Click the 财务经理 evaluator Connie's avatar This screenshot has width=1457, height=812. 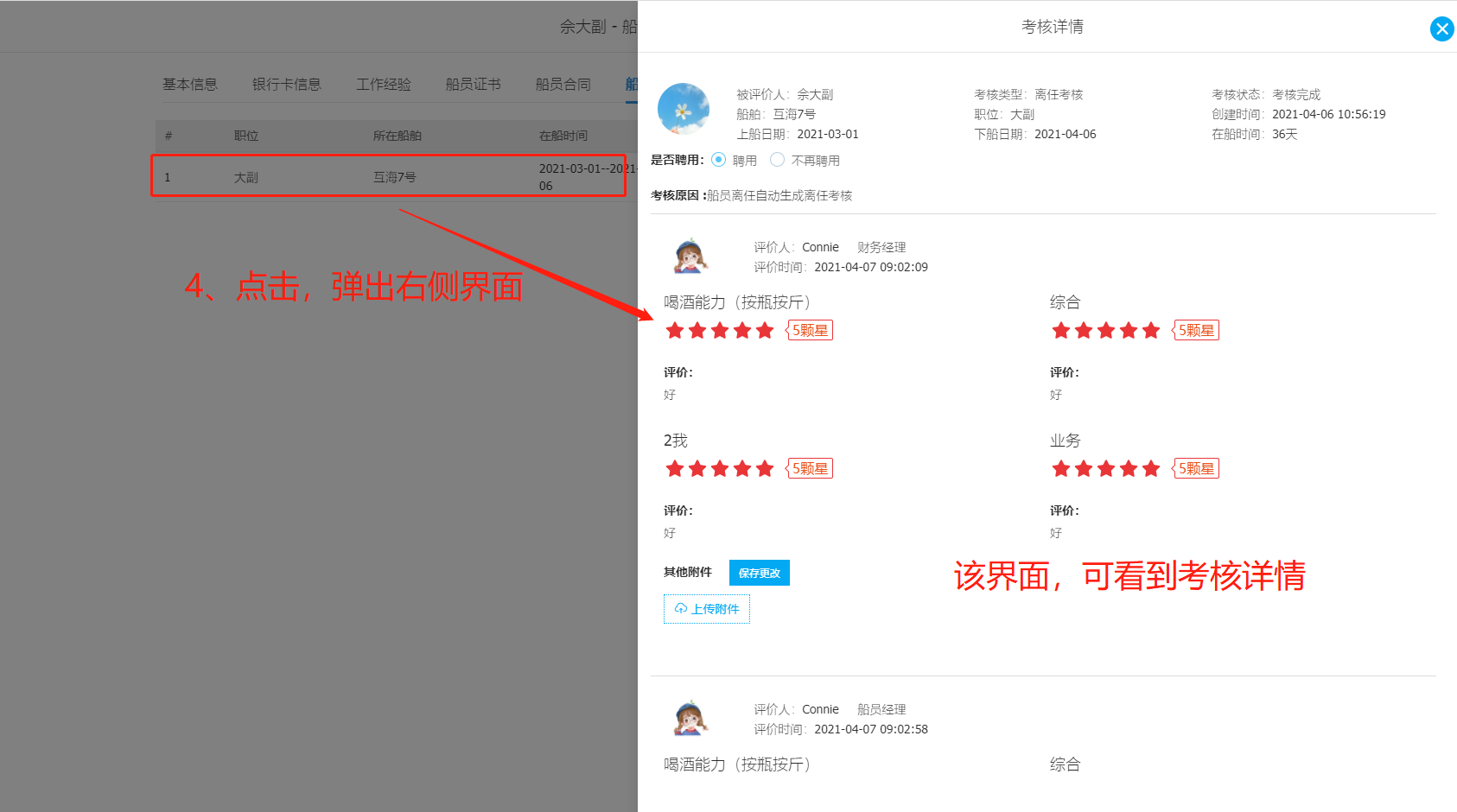[x=690, y=257]
